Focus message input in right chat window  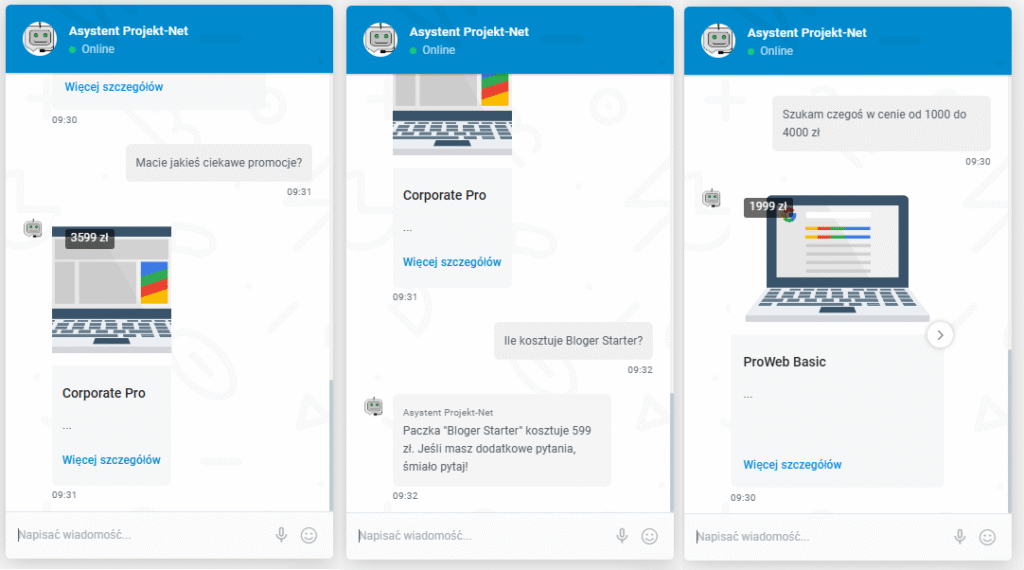pyautogui.click(x=819, y=537)
